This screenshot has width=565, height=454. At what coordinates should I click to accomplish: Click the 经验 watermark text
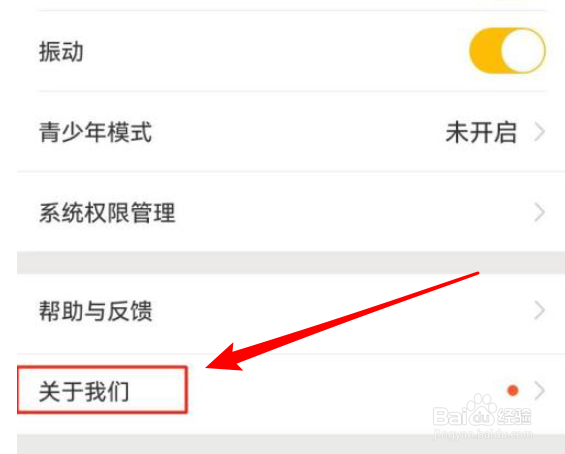pos(515,417)
